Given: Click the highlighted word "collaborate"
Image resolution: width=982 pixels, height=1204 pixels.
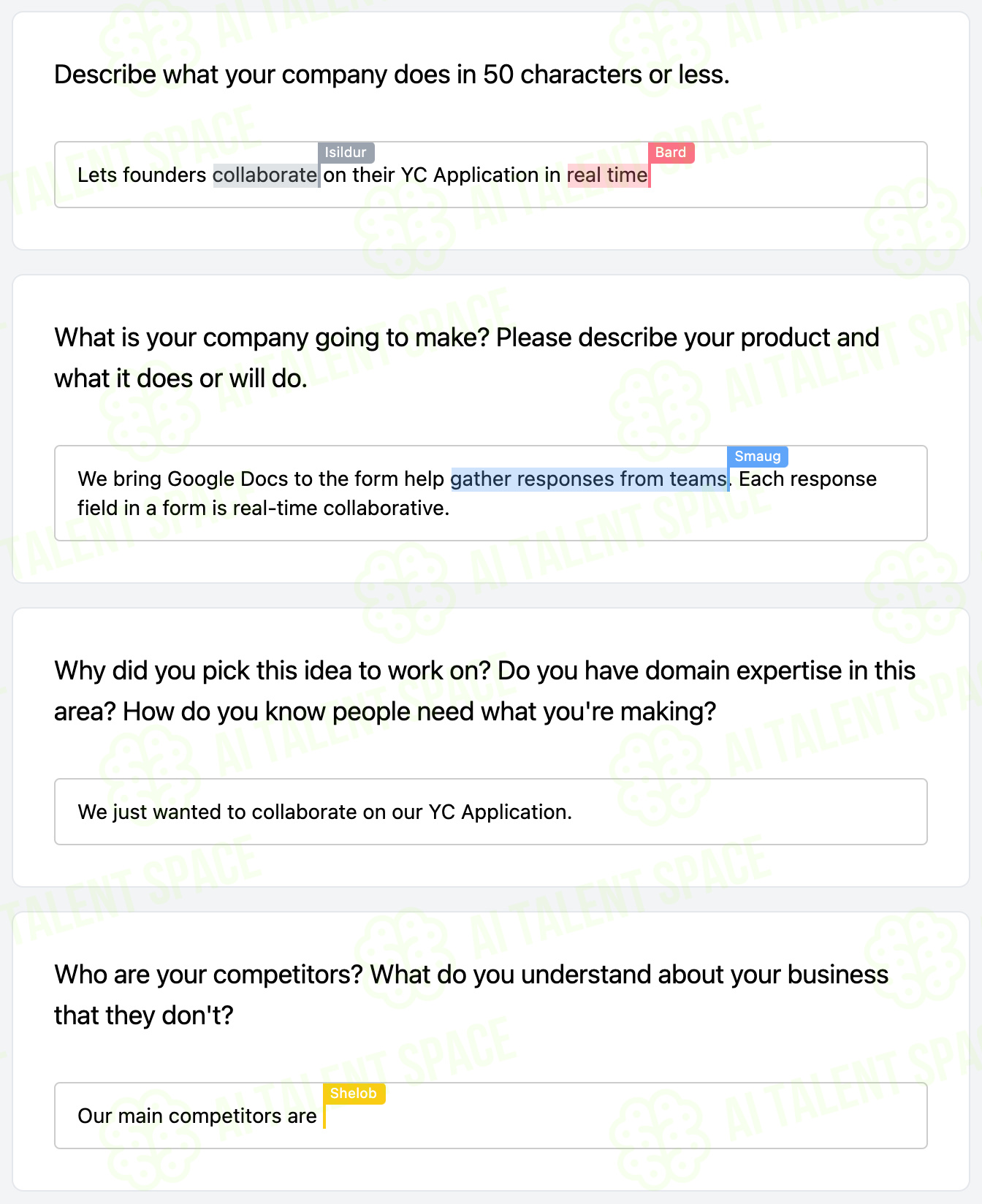Looking at the screenshot, I should (265, 175).
